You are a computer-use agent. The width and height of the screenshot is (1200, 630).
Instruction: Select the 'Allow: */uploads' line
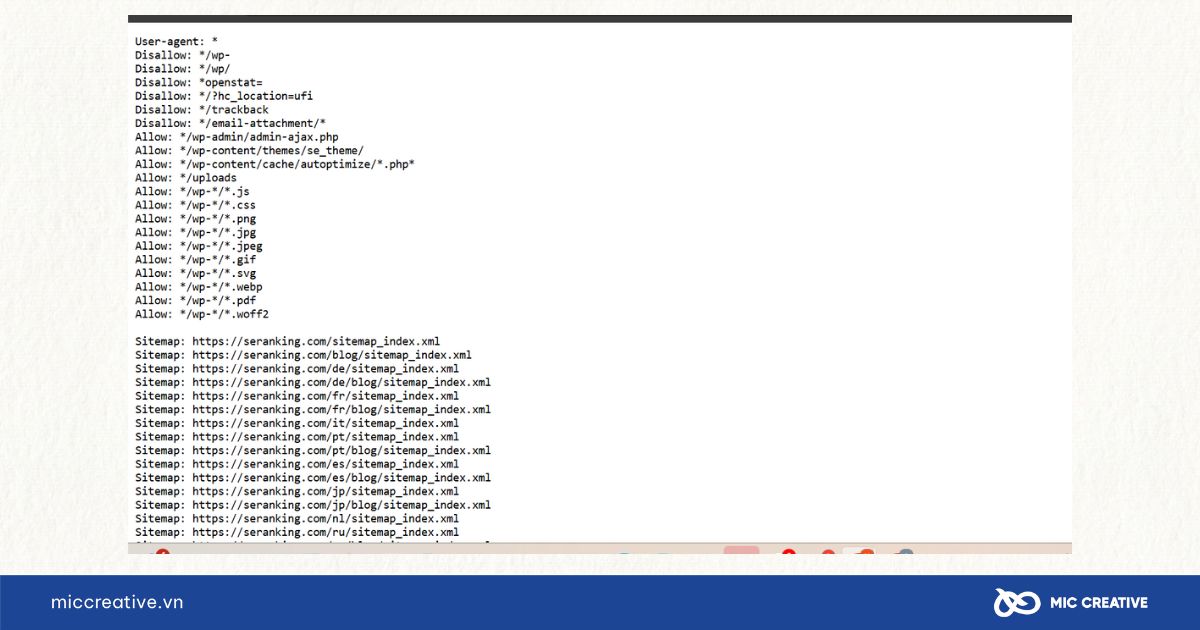click(186, 178)
